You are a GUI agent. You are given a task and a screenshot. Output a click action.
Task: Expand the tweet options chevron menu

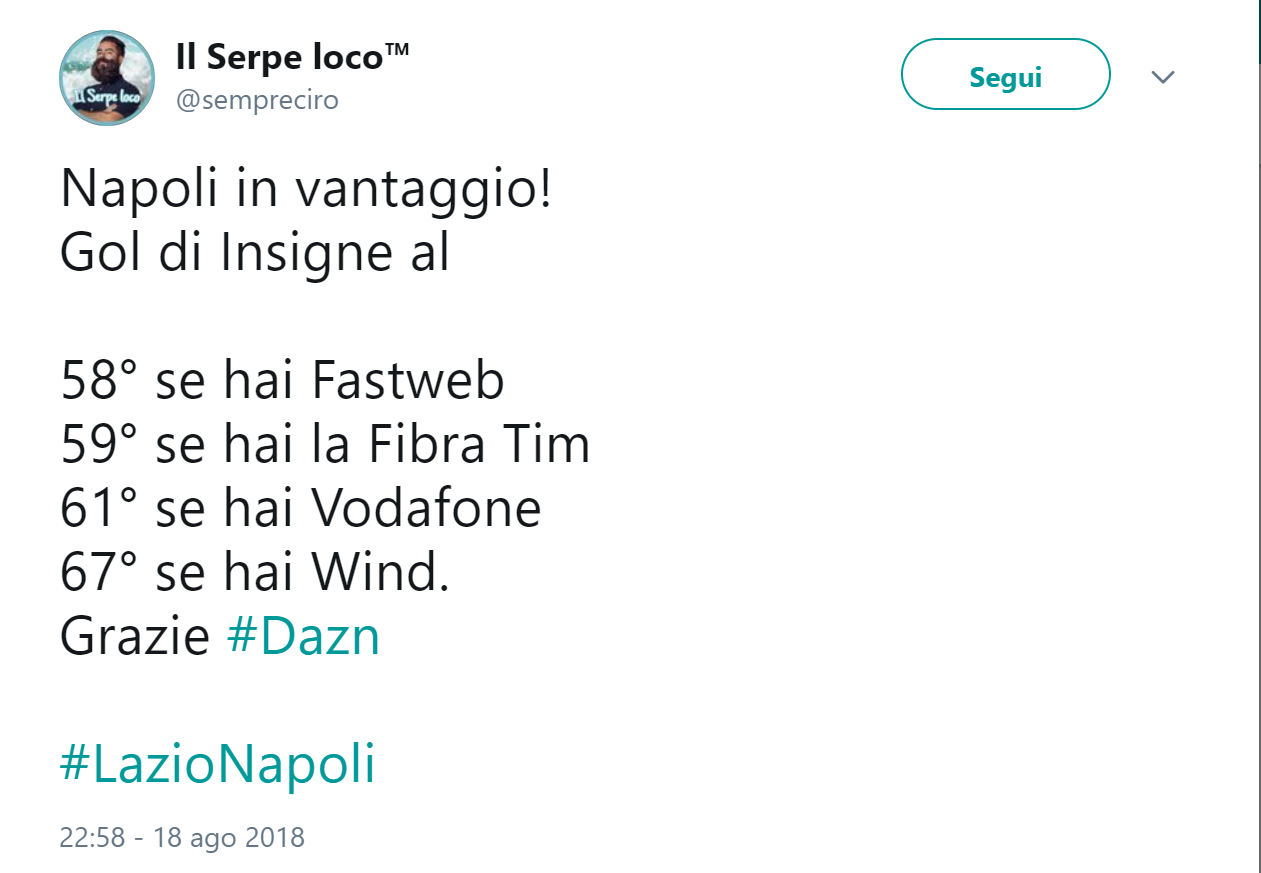pyautogui.click(x=1162, y=77)
